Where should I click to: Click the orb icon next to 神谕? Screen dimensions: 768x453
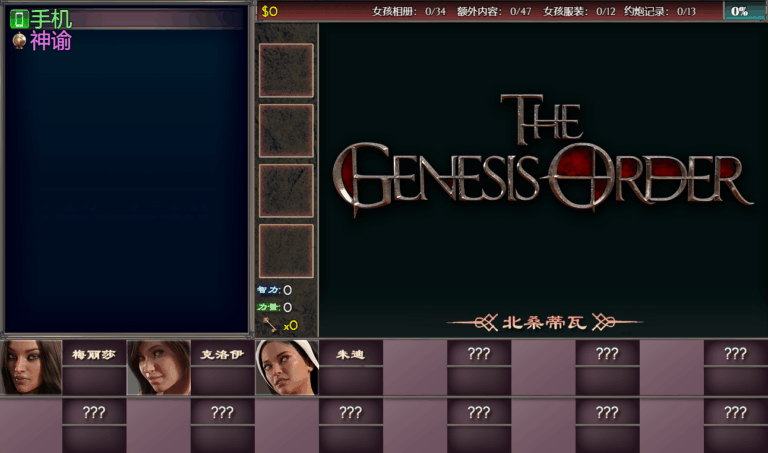pos(18,41)
